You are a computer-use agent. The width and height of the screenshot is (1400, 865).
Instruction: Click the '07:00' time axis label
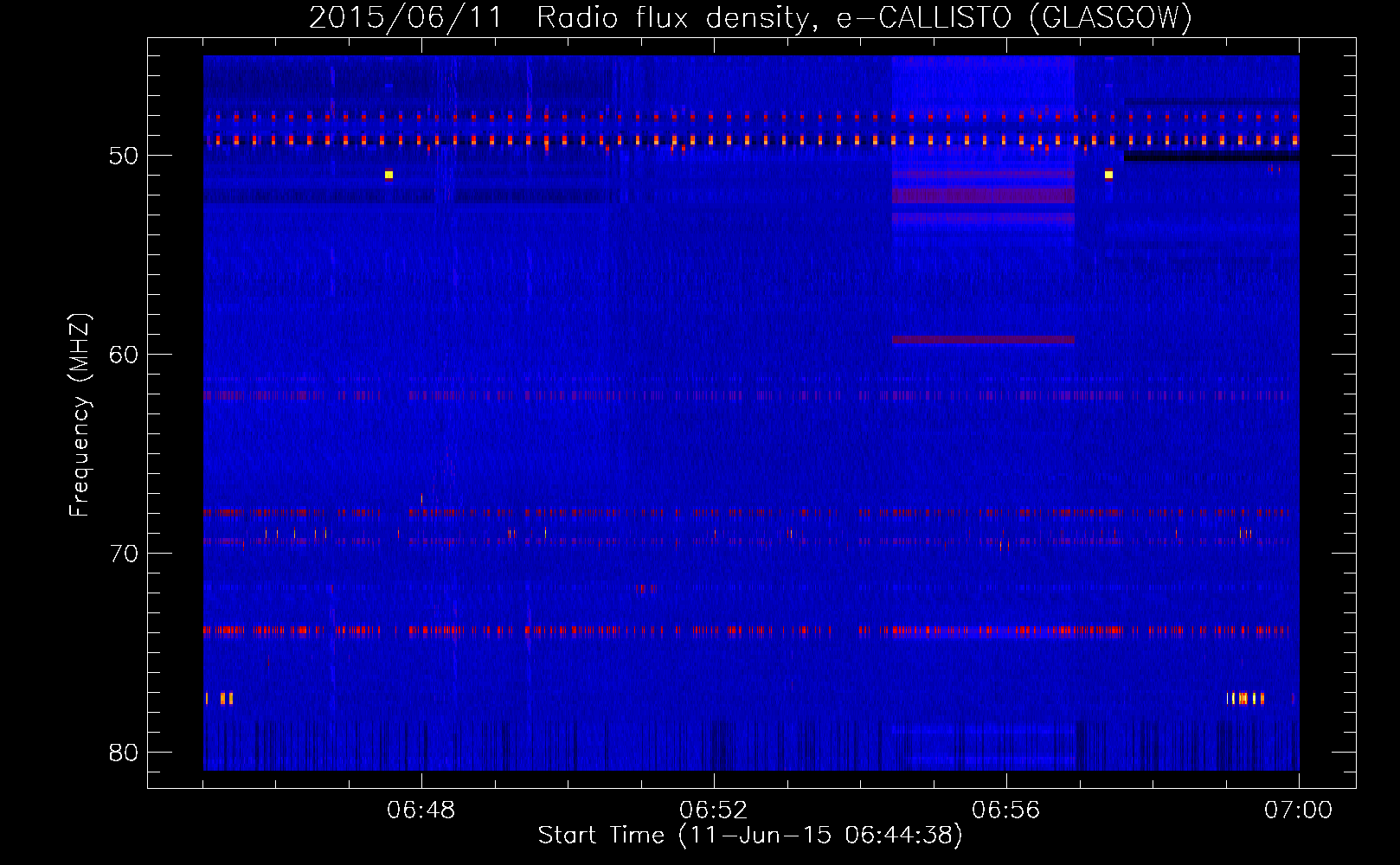(x=1298, y=811)
